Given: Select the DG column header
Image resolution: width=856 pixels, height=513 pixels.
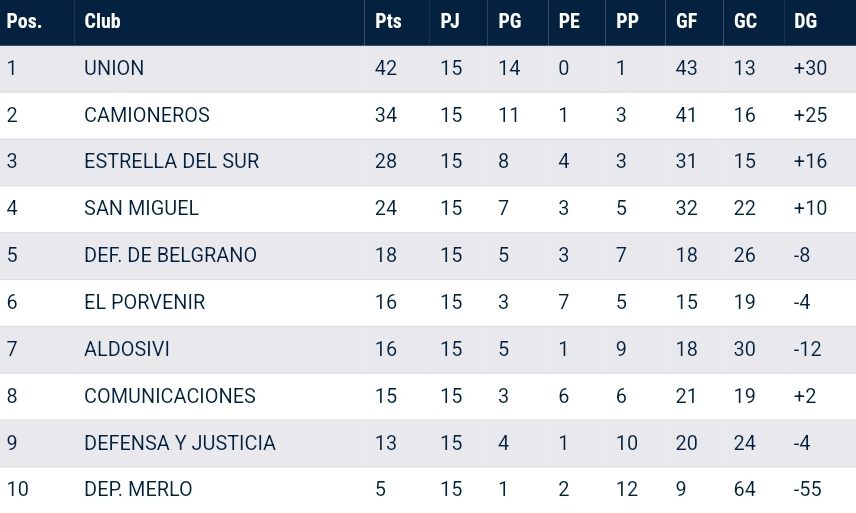Looking at the screenshot, I should pyautogui.click(x=805, y=21).
